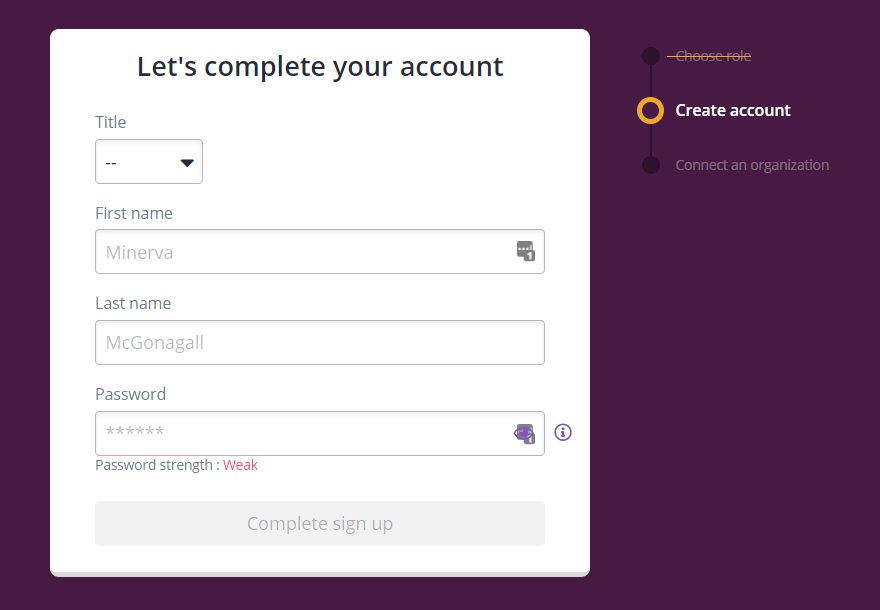Open the Title select box showing dashes
The height and width of the screenshot is (610, 880).
[149, 162]
